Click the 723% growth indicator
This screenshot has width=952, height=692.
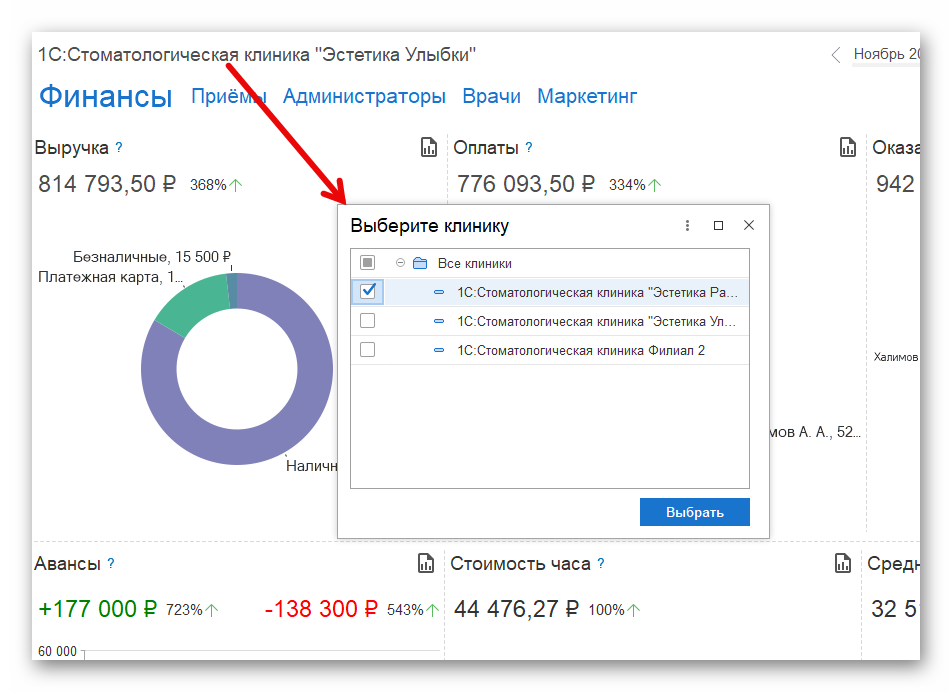coord(192,609)
